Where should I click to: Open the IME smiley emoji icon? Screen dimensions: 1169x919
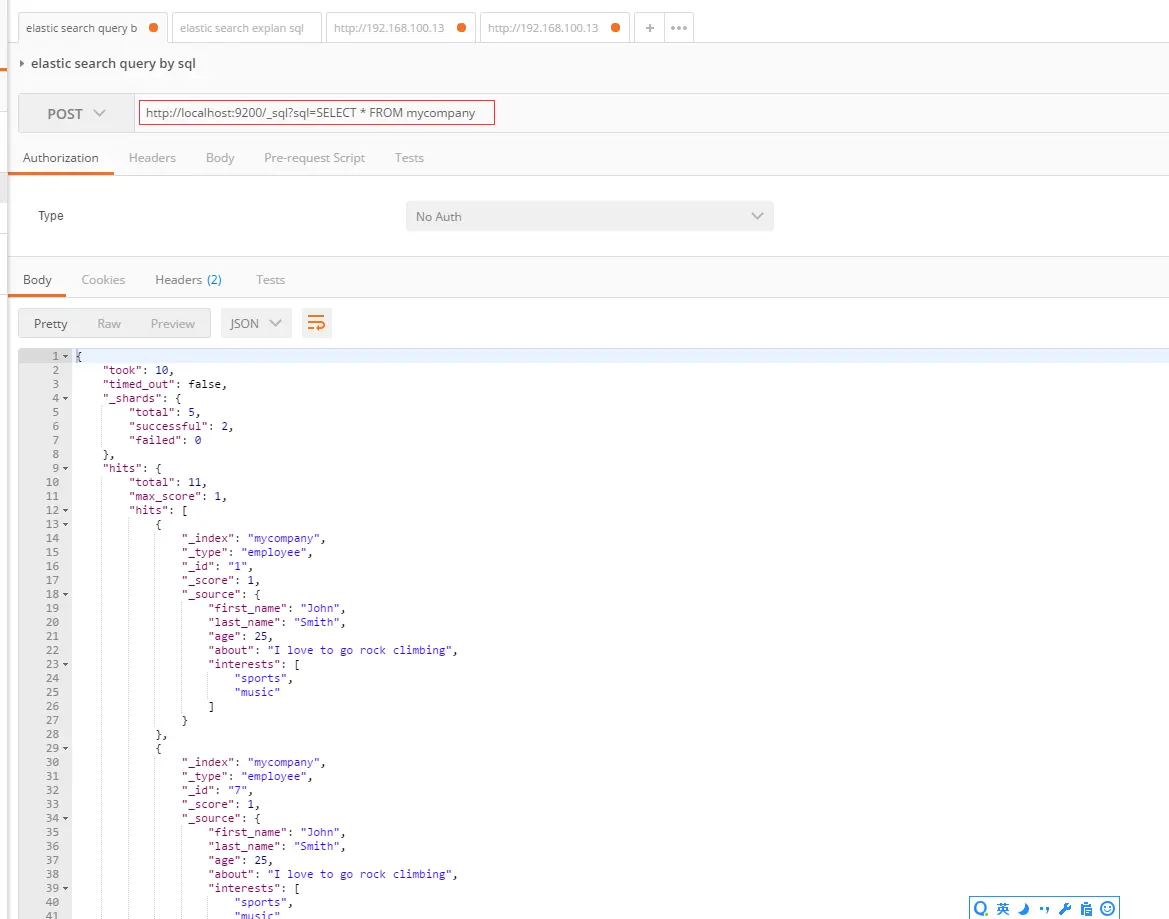click(x=1107, y=908)
